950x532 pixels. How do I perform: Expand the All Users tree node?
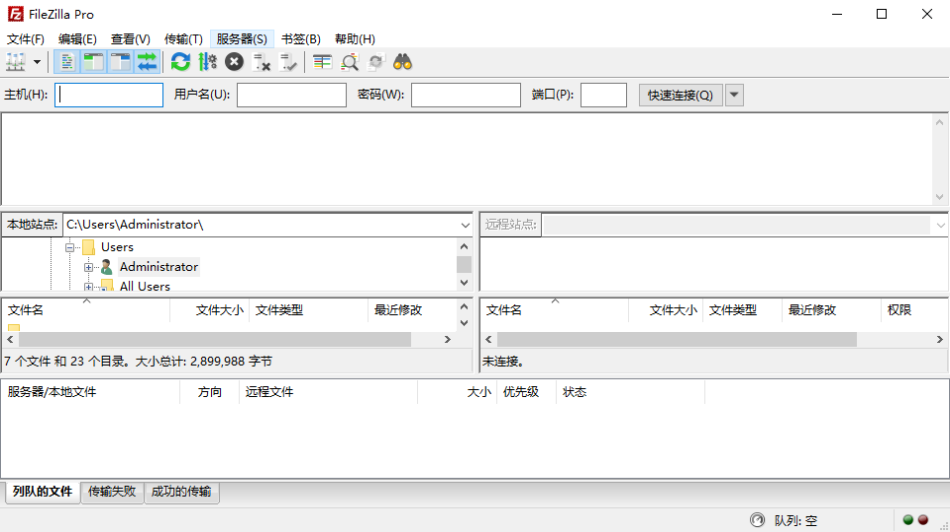tap(88, 287)
